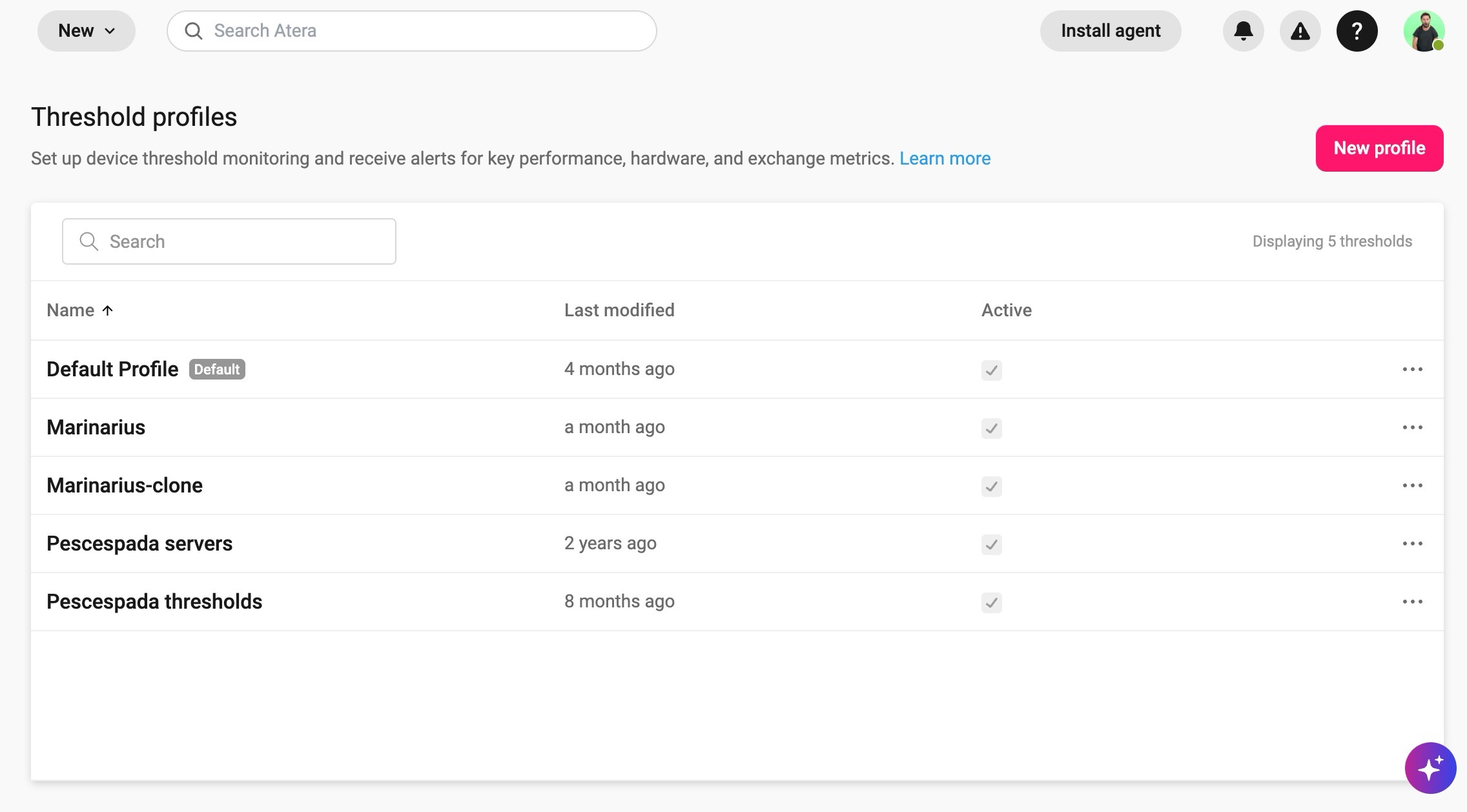Toggle Active checkbox for Pescespada thresholds
Screen dimensions: 1467x812
[991, 603]
